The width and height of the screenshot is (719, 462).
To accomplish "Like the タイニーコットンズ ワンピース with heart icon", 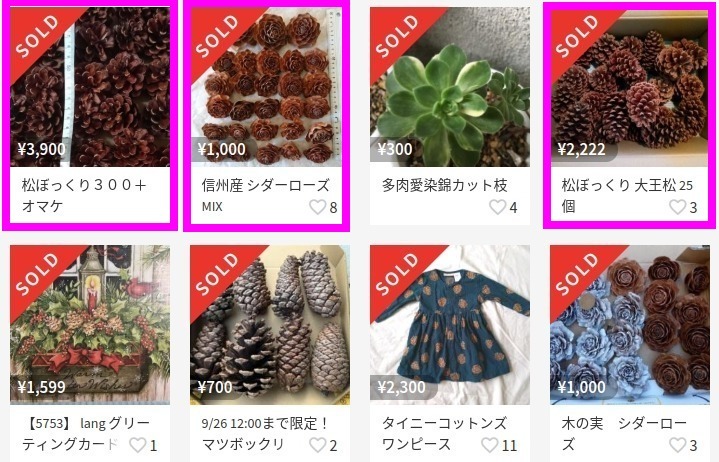I will click(x=489, y=445).
